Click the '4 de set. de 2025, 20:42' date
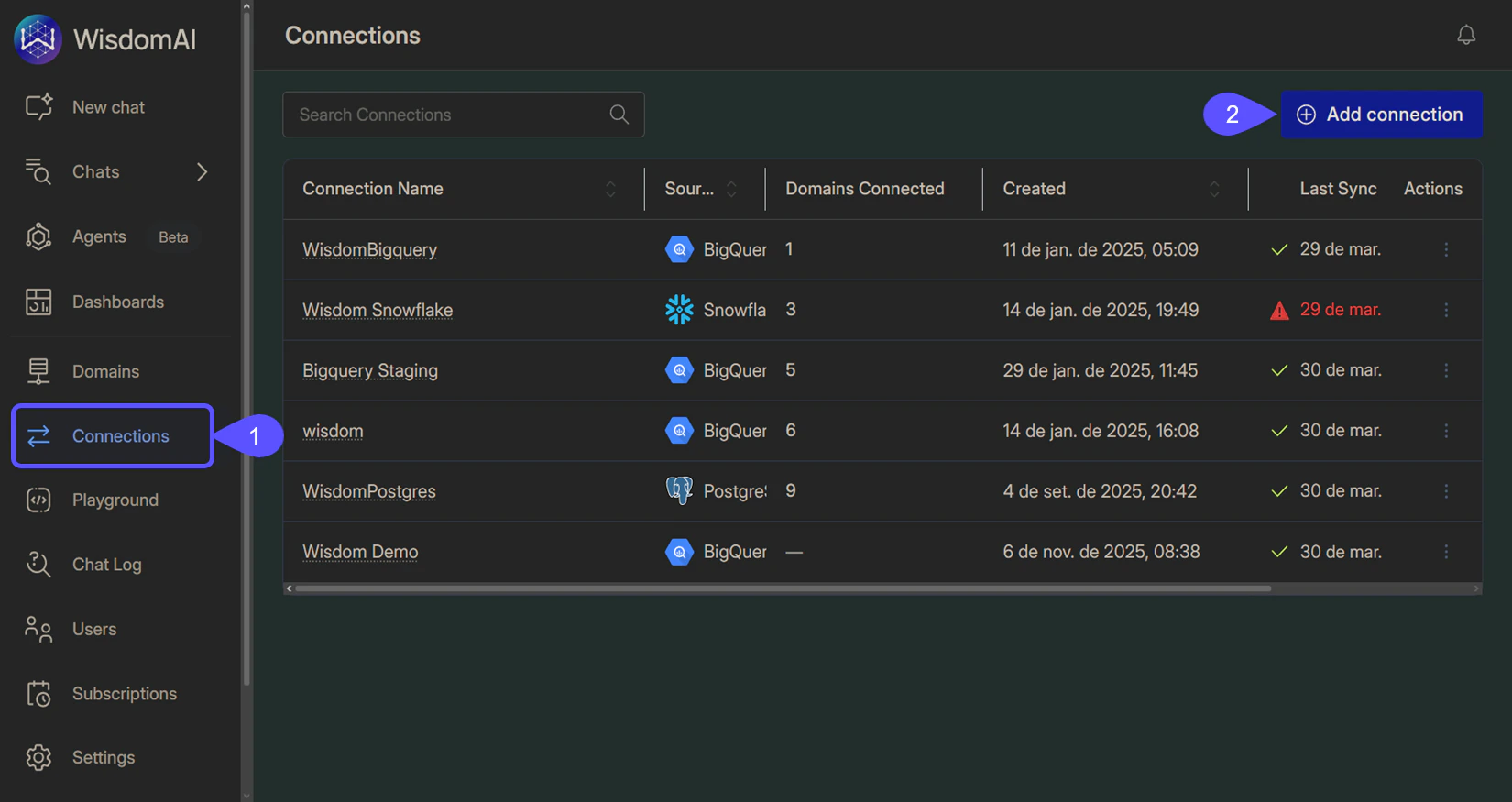The height and width of the screenshot is (802, 1512). click(x=1100, y=491)
